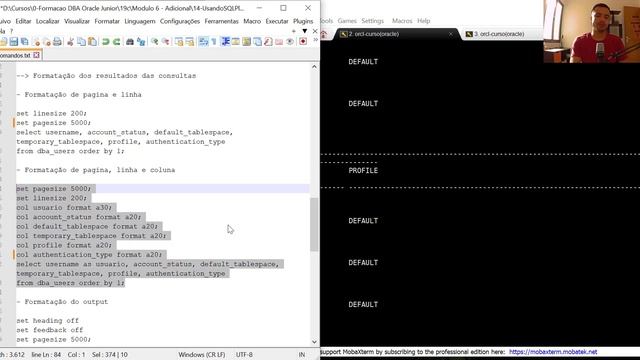Click the Save All toolbar icon
This screenshot has height=360, width=640.
coord(24,42)
